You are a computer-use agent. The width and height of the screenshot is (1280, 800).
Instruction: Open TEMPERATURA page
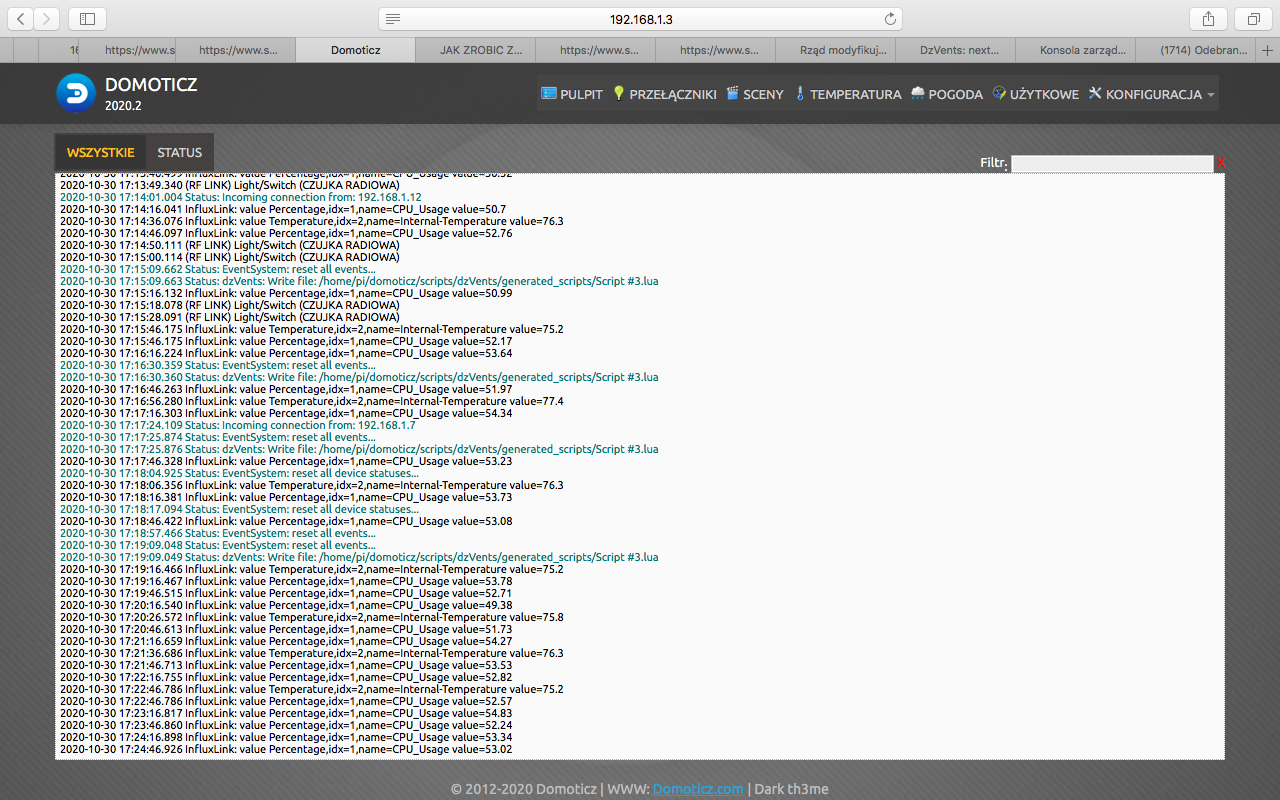pos(848,94)
